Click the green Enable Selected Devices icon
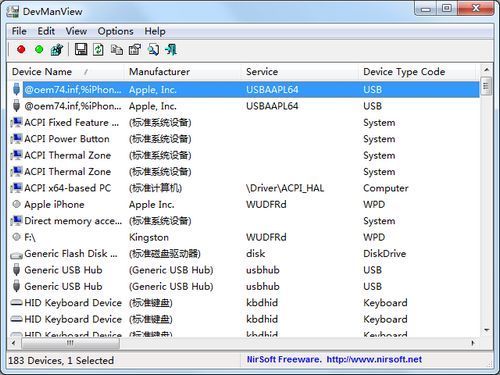 tap(39, 50)
